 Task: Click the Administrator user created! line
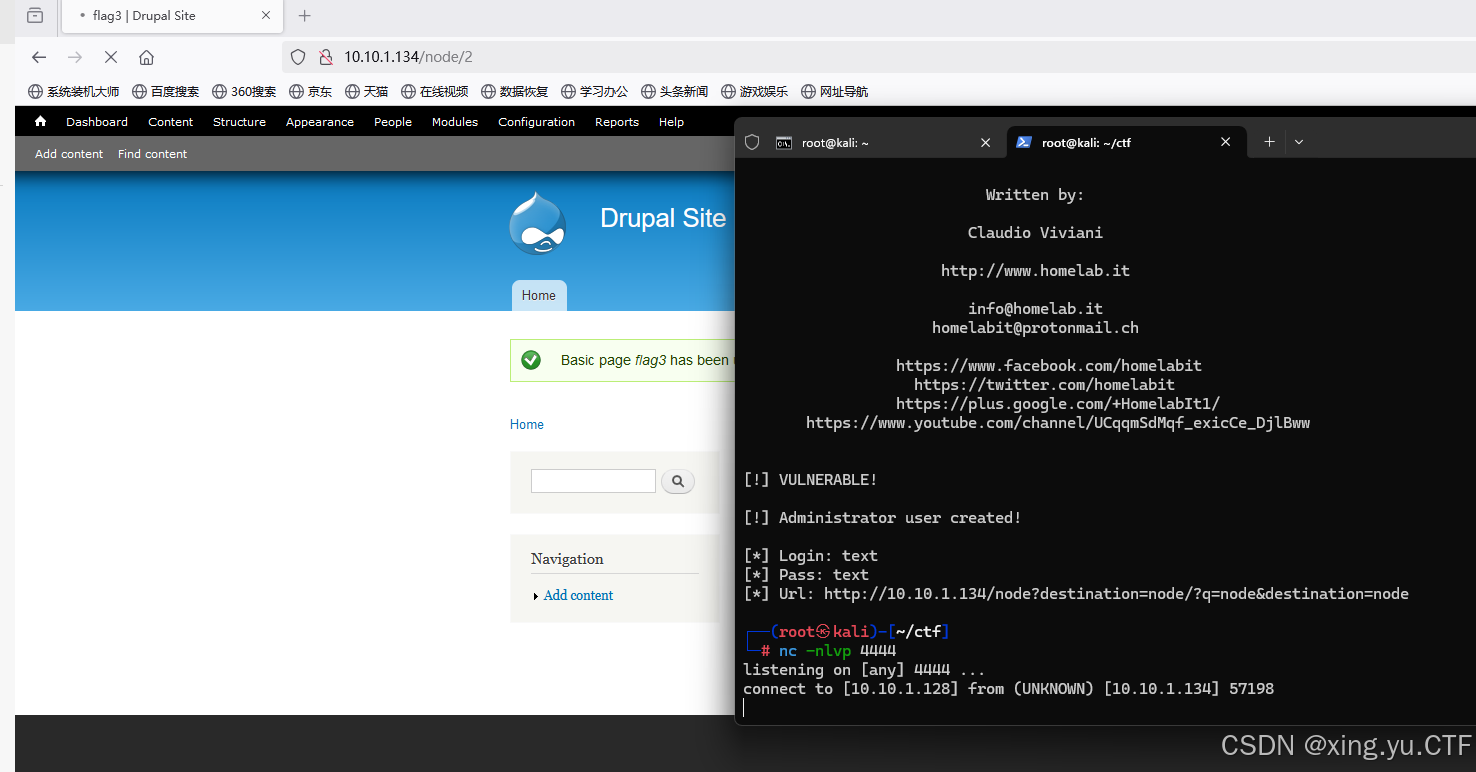[883, 518]
